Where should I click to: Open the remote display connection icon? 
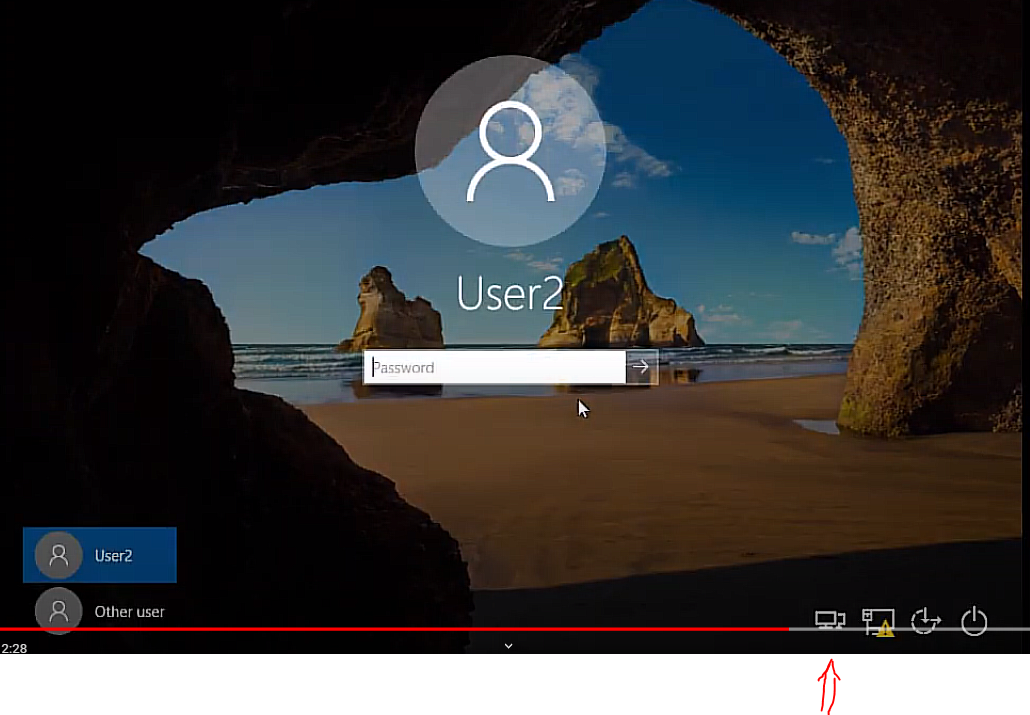[830, 620]
